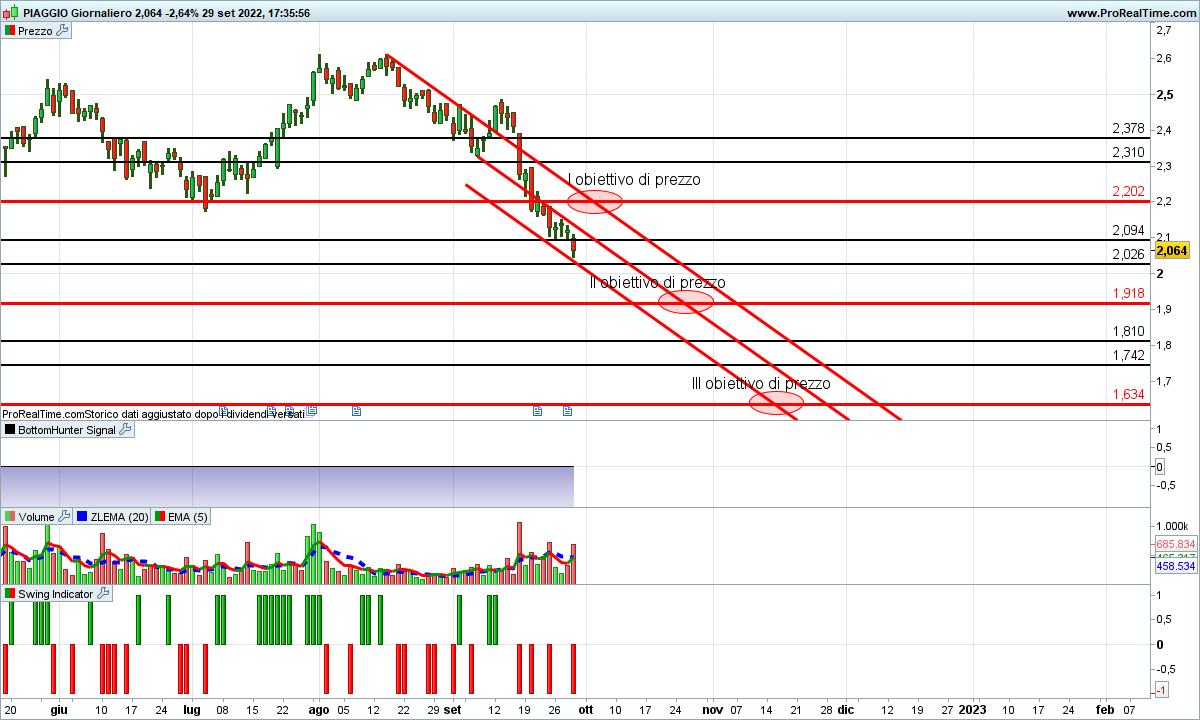This screenshot has height=720, width=1200.
Task: Select the ZLEMA (20) indicator label
Action: pyautogui.click(x=119, y=517)
